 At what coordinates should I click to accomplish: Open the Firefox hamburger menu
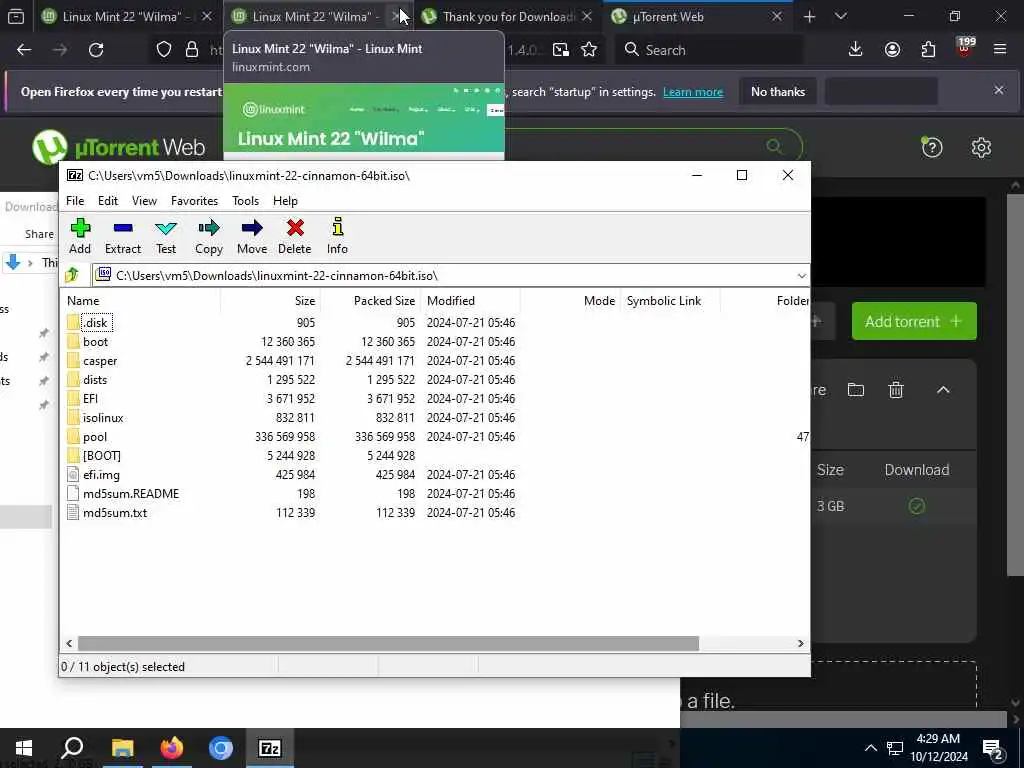click(x=1000, y=49)
